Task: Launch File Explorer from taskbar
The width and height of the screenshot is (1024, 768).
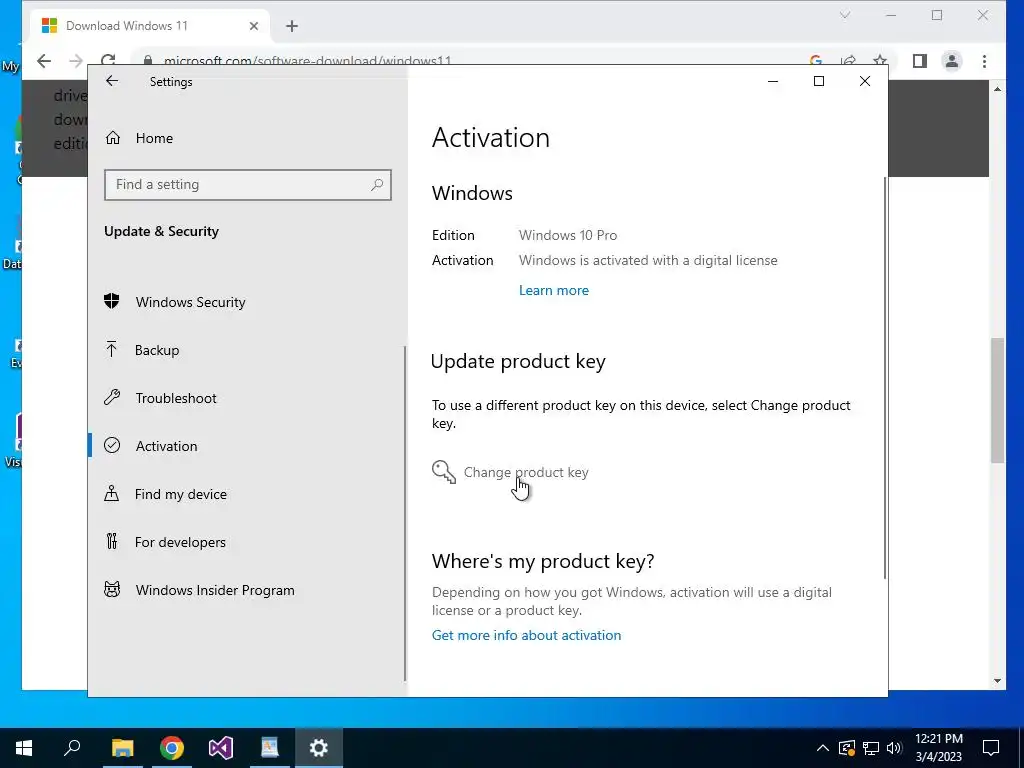Action: point(122,748)
